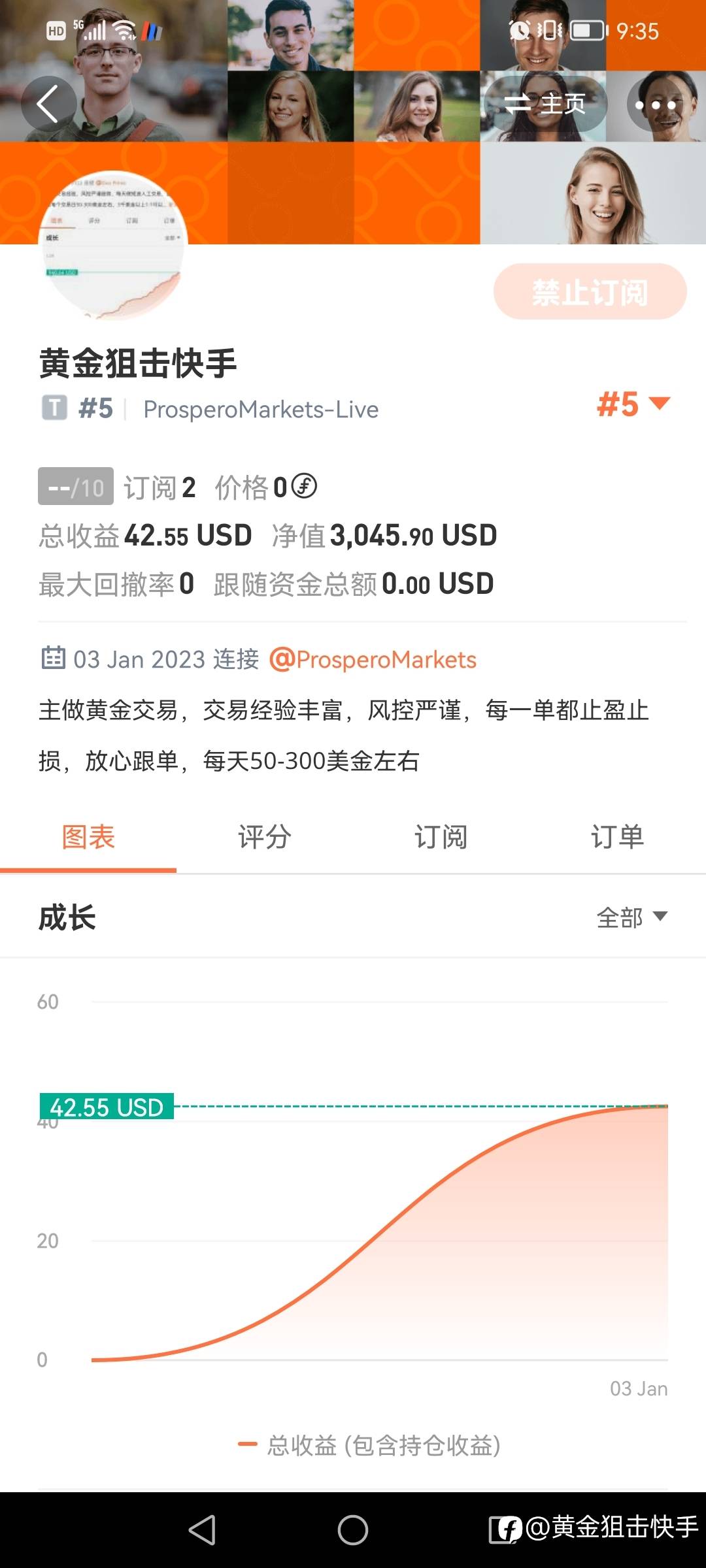
Task: Switch to the 评分 tab
Action: (x=265, y=837)
